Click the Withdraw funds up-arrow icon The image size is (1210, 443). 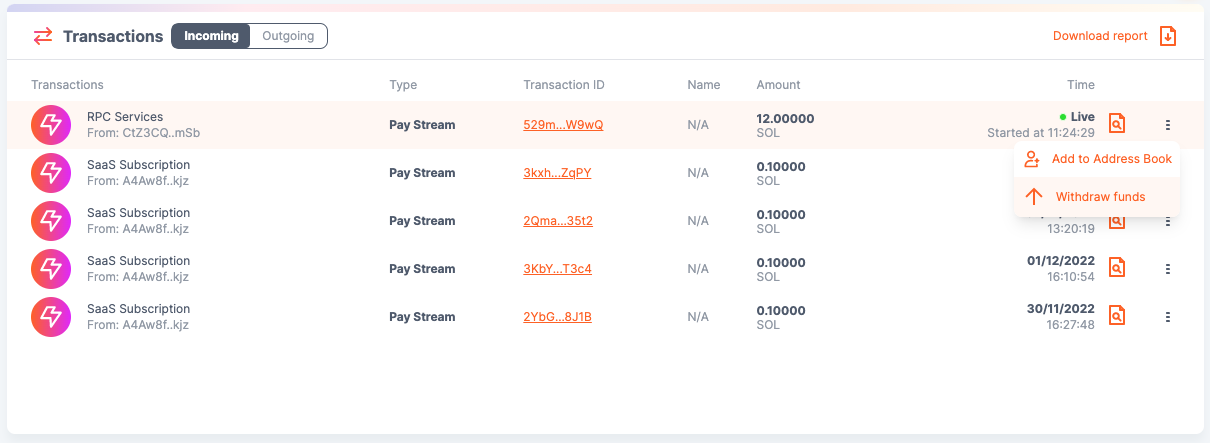(x=1034, y=197)
